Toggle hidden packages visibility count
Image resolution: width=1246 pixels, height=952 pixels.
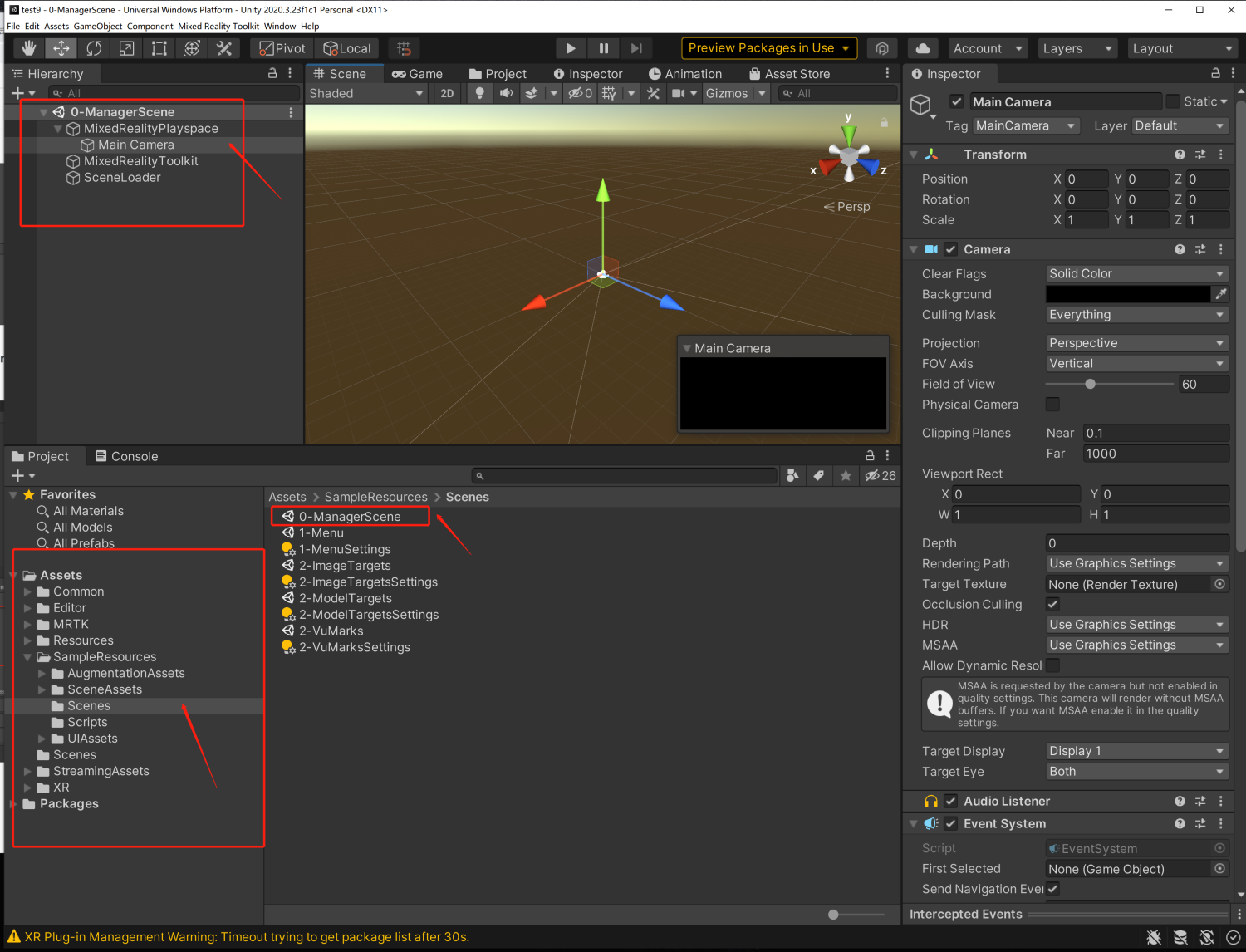881,475
